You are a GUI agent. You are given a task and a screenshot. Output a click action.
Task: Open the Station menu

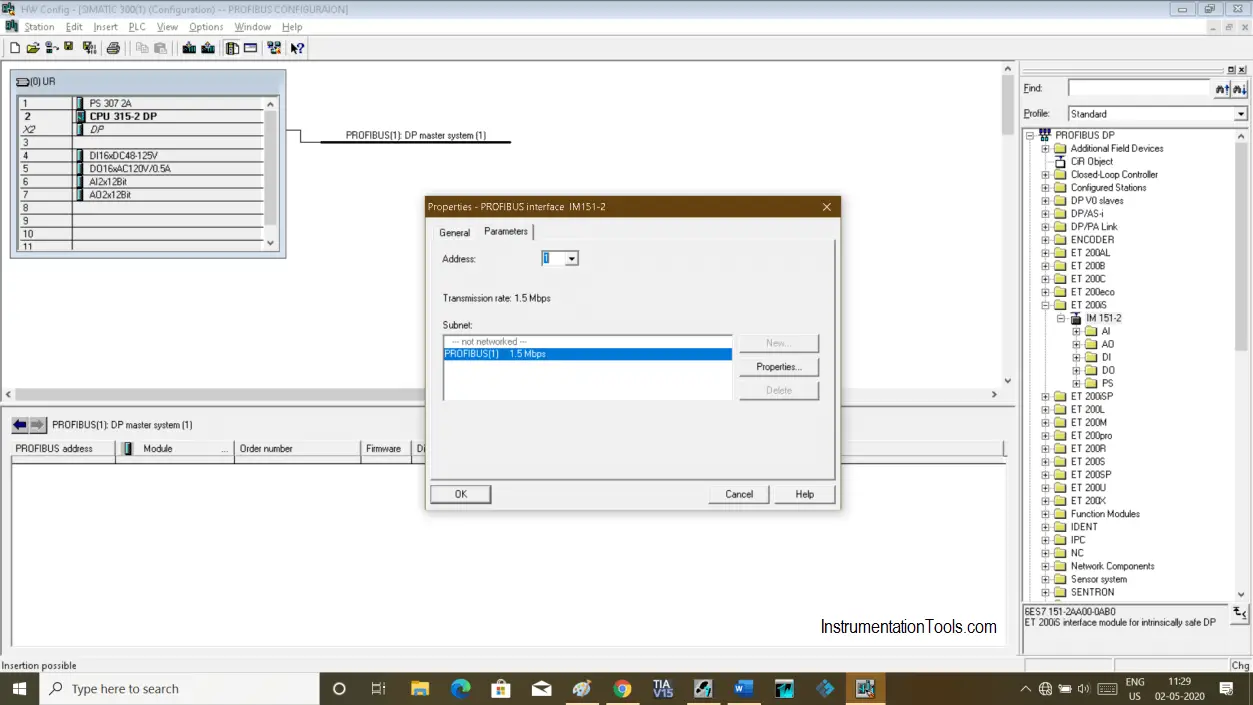pyautogui.click(x=39, y=27)
